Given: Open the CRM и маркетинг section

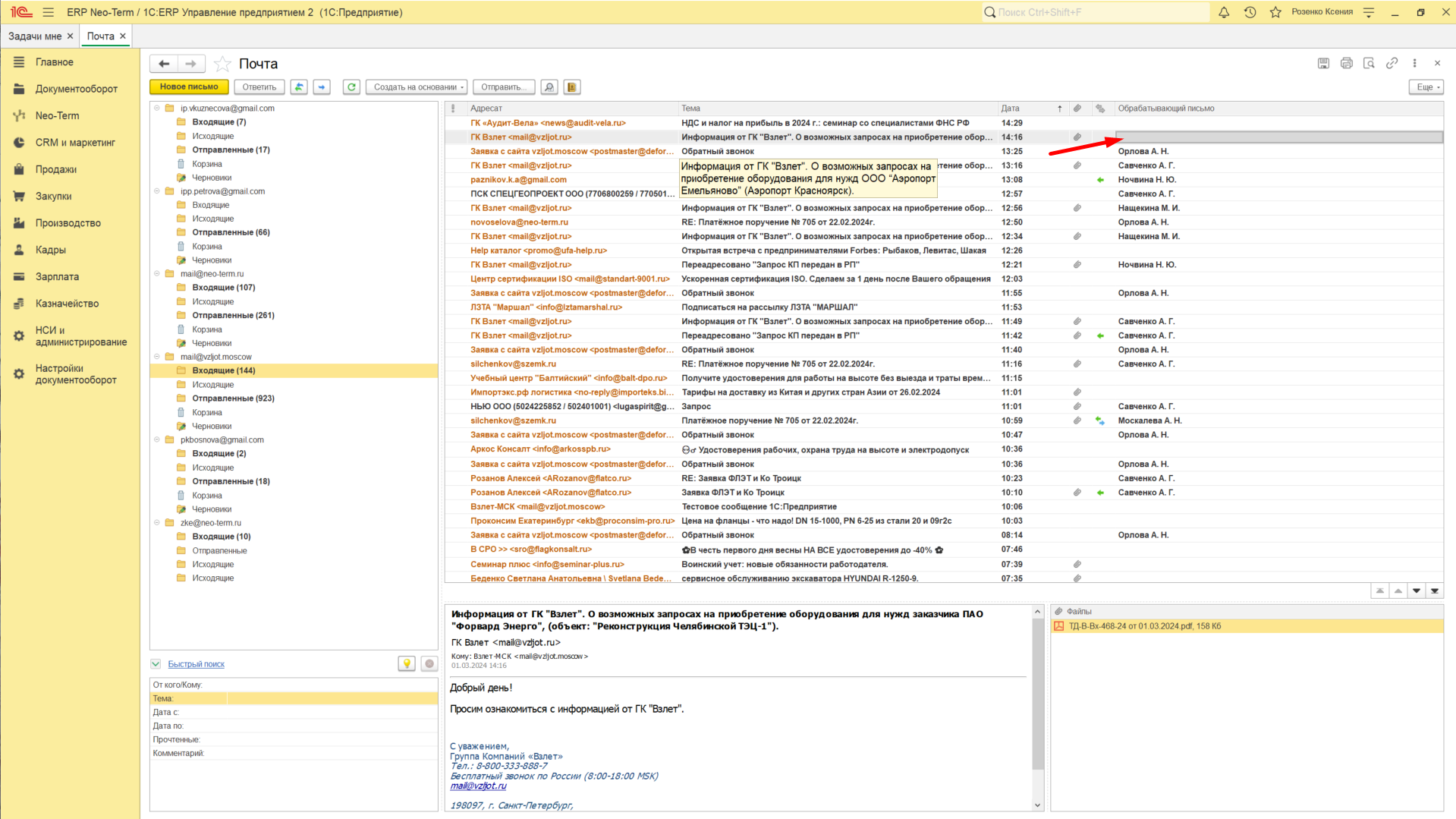Looking at the screenshot, I should pyautogui.click(x=75, y=143).
